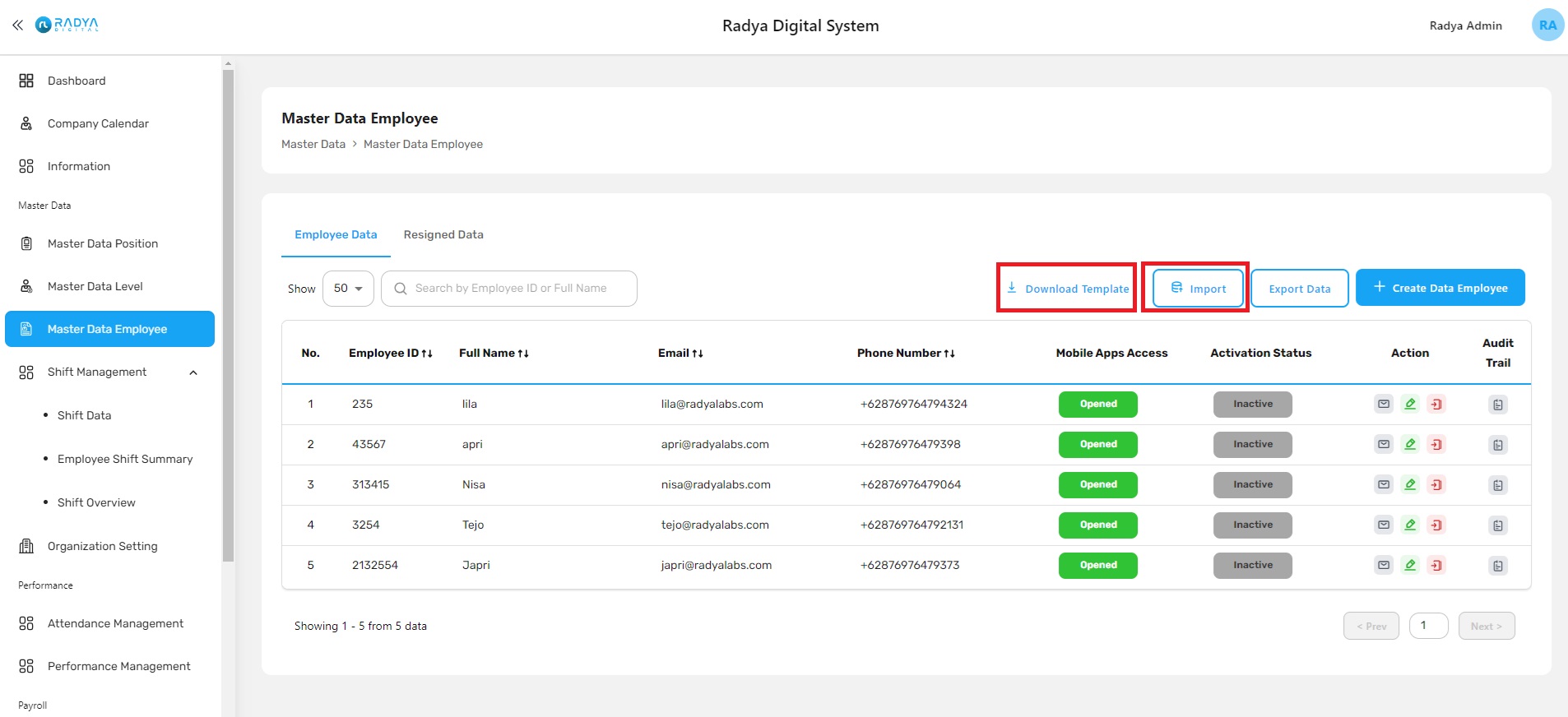Edit employee Japri with pencil icon

pos(1410,565)
